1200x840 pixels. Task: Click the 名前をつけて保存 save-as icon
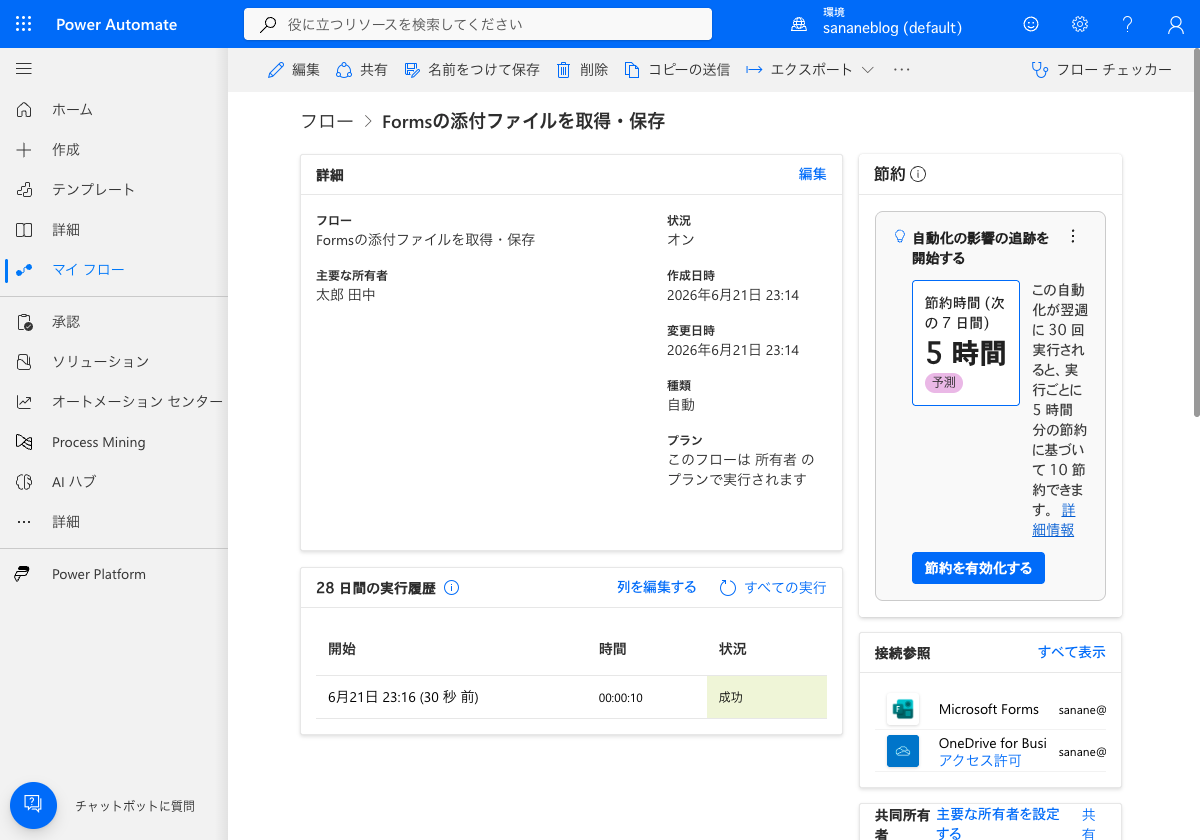coord(412,70)
